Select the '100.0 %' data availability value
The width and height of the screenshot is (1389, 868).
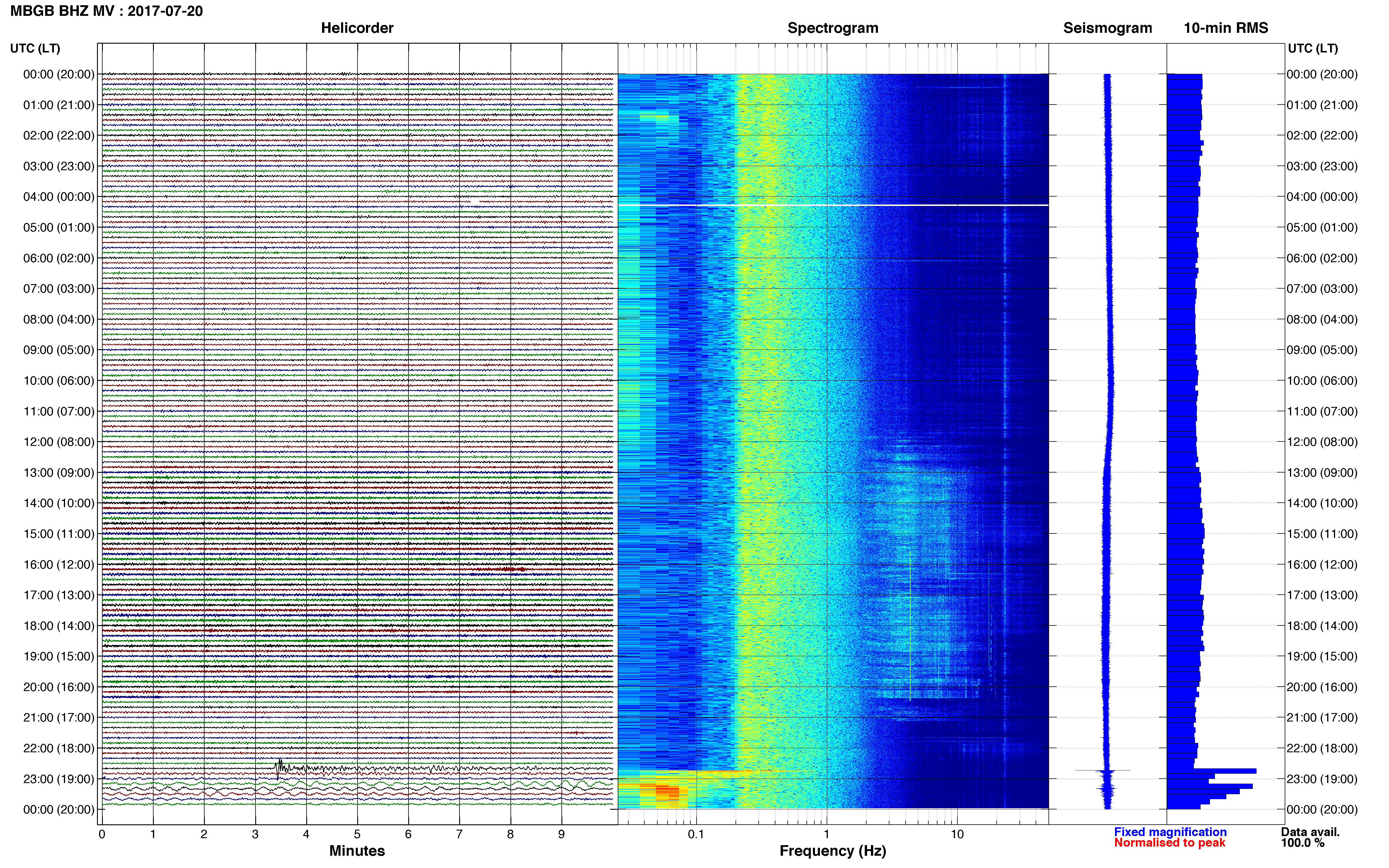1302,843
